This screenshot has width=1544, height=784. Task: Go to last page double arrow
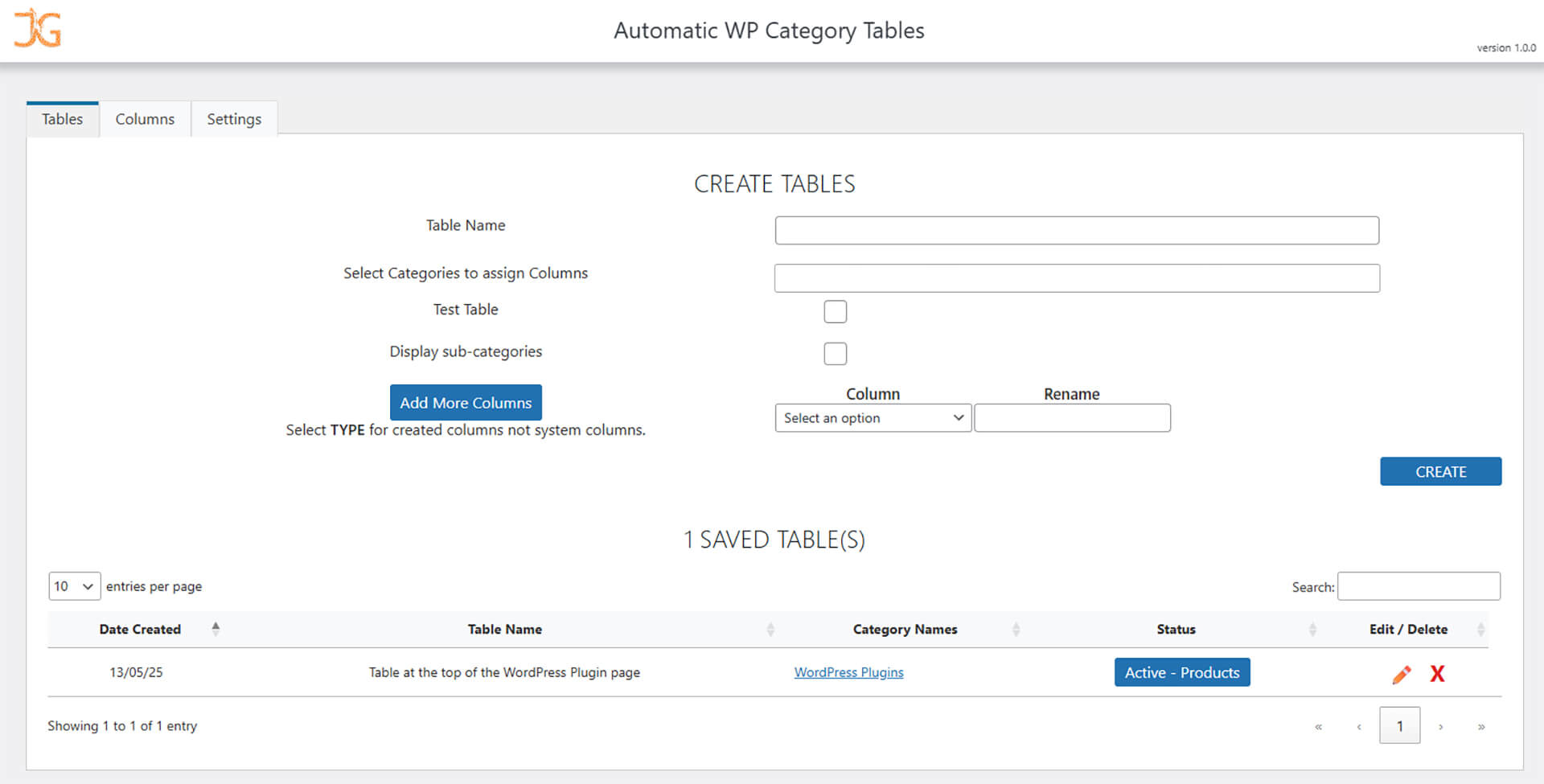coord(1481,726)
